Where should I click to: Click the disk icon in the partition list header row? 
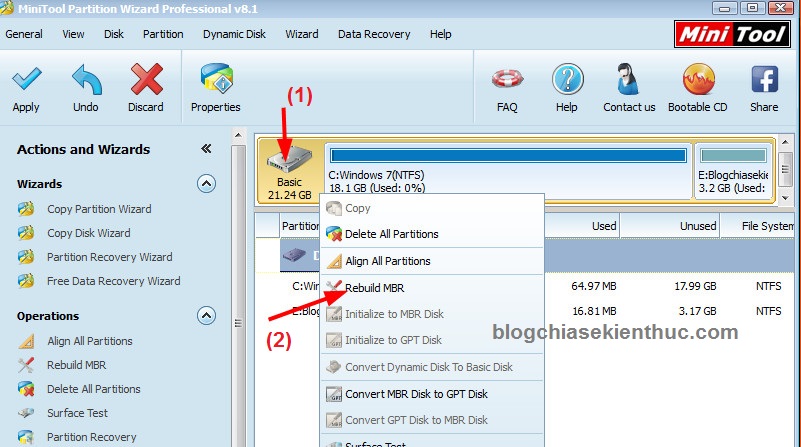tap(294, 254)
